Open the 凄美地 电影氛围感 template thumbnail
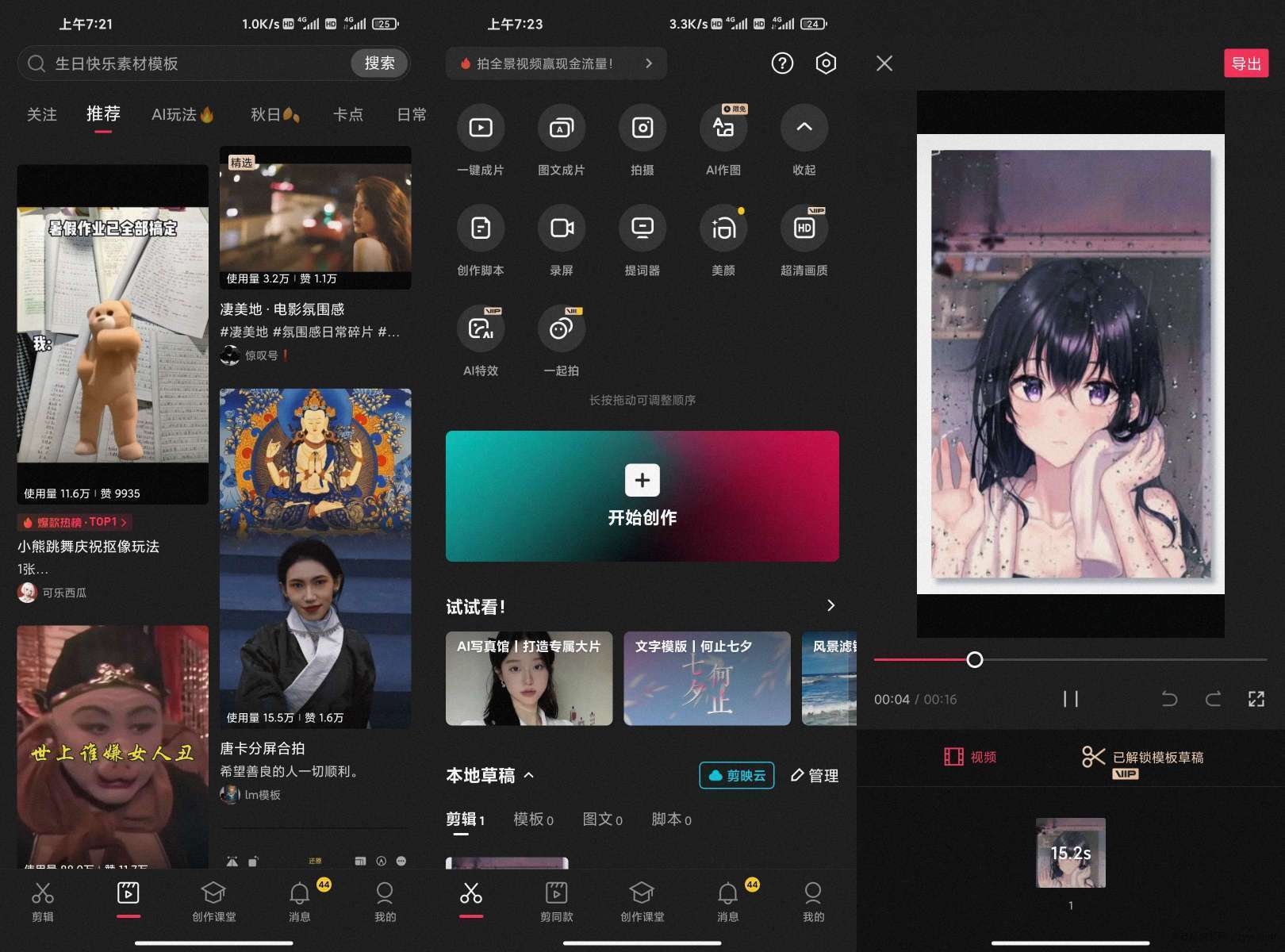 [x=315, y=217]
